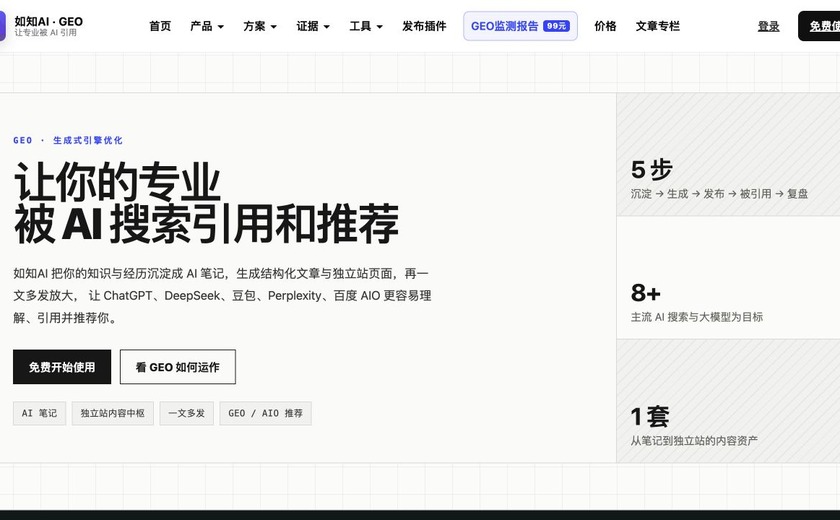This screenshot has height=520, width=840.
Task: Expand the 证据 dropdown menu
Action: (313, 26)
